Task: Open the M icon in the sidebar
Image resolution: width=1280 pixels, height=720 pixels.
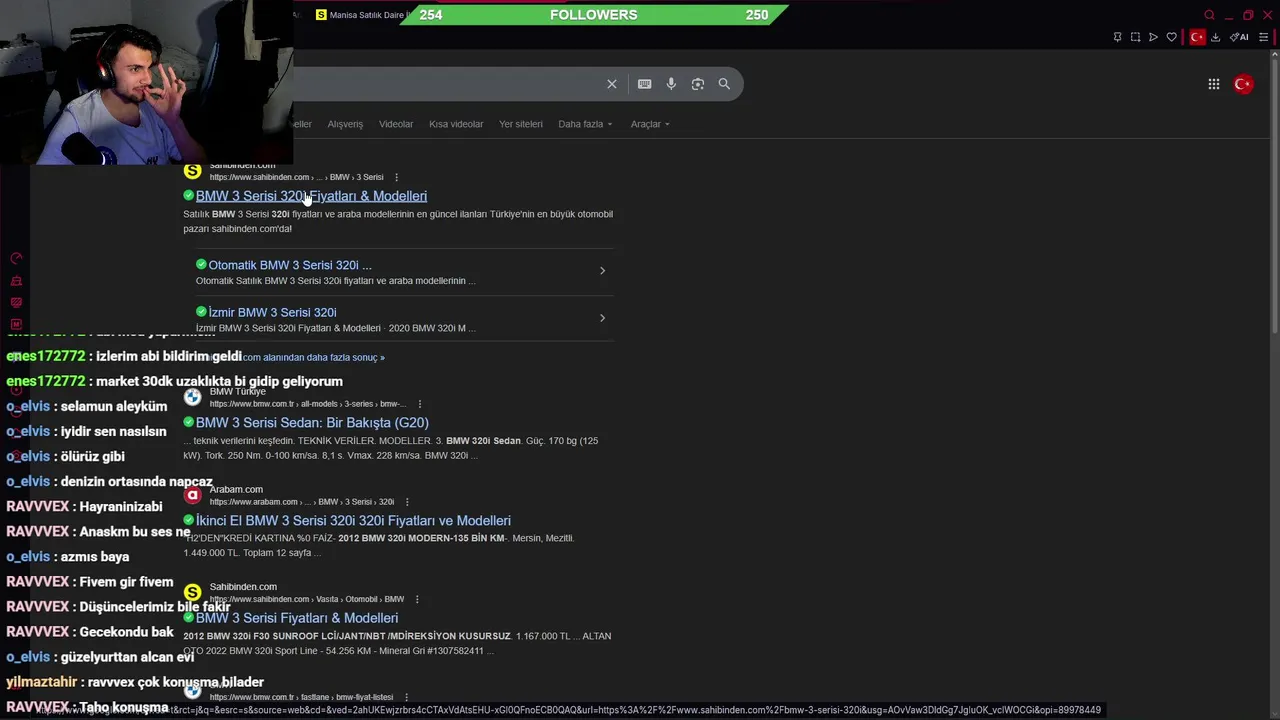Action: coord(16,324)
